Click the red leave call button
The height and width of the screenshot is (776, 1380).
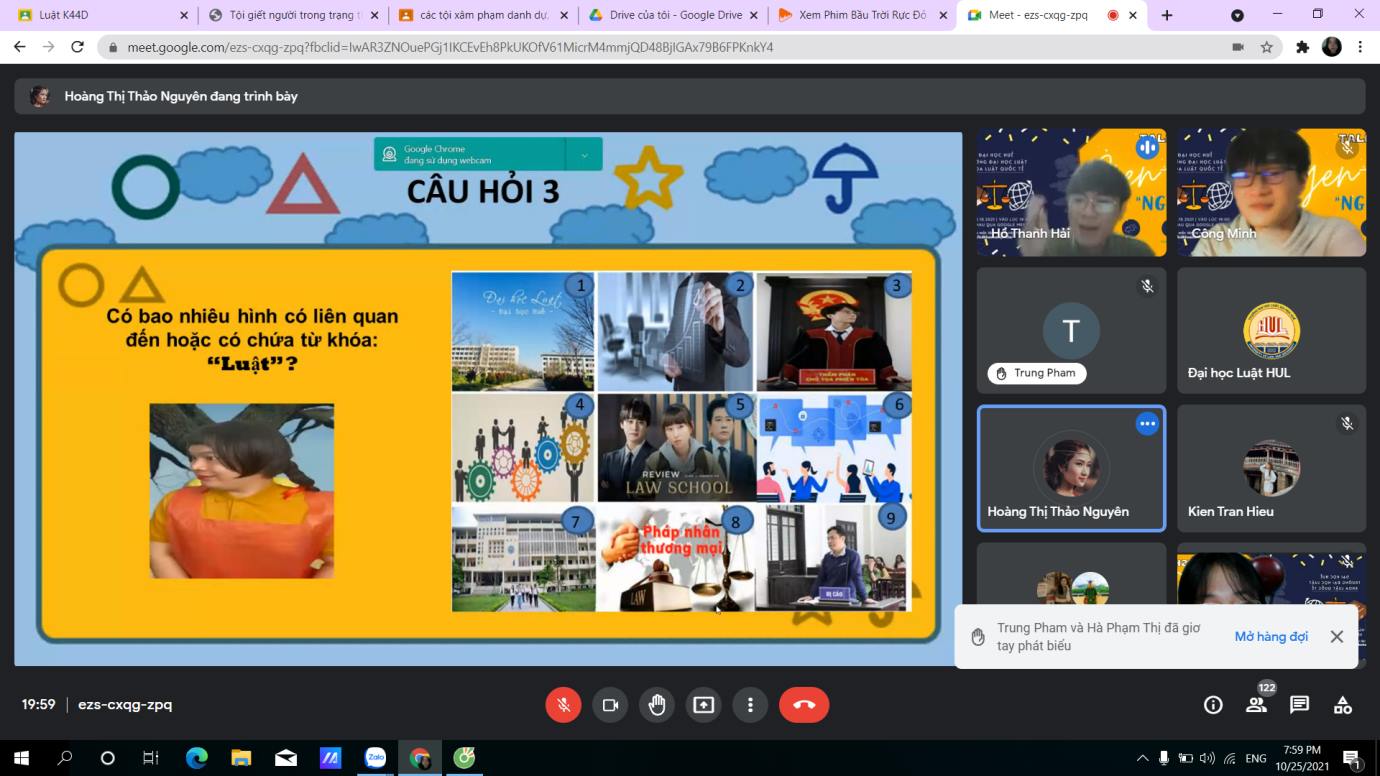click(x=804, y=705)
